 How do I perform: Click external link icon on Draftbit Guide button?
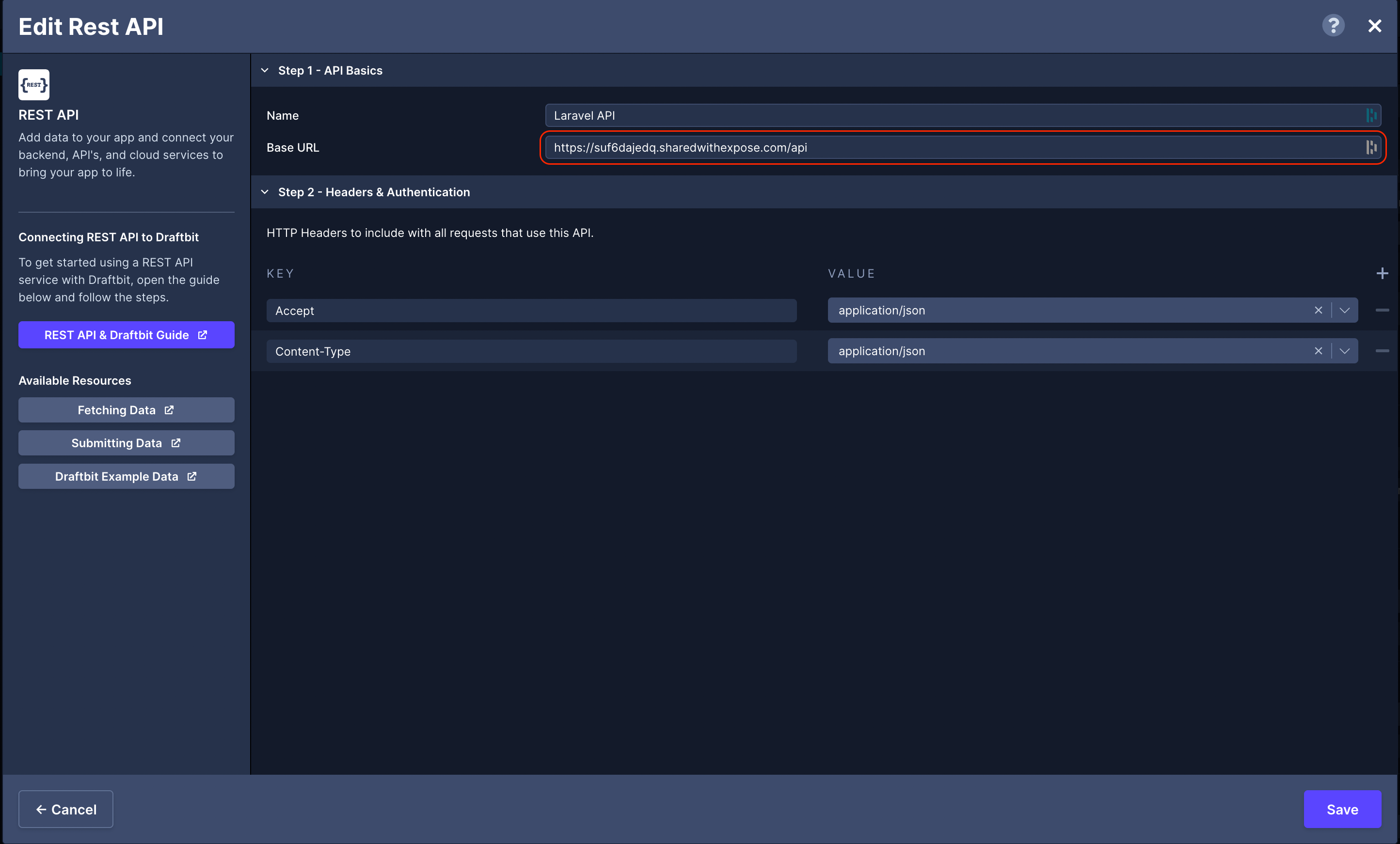coord(202,335)
